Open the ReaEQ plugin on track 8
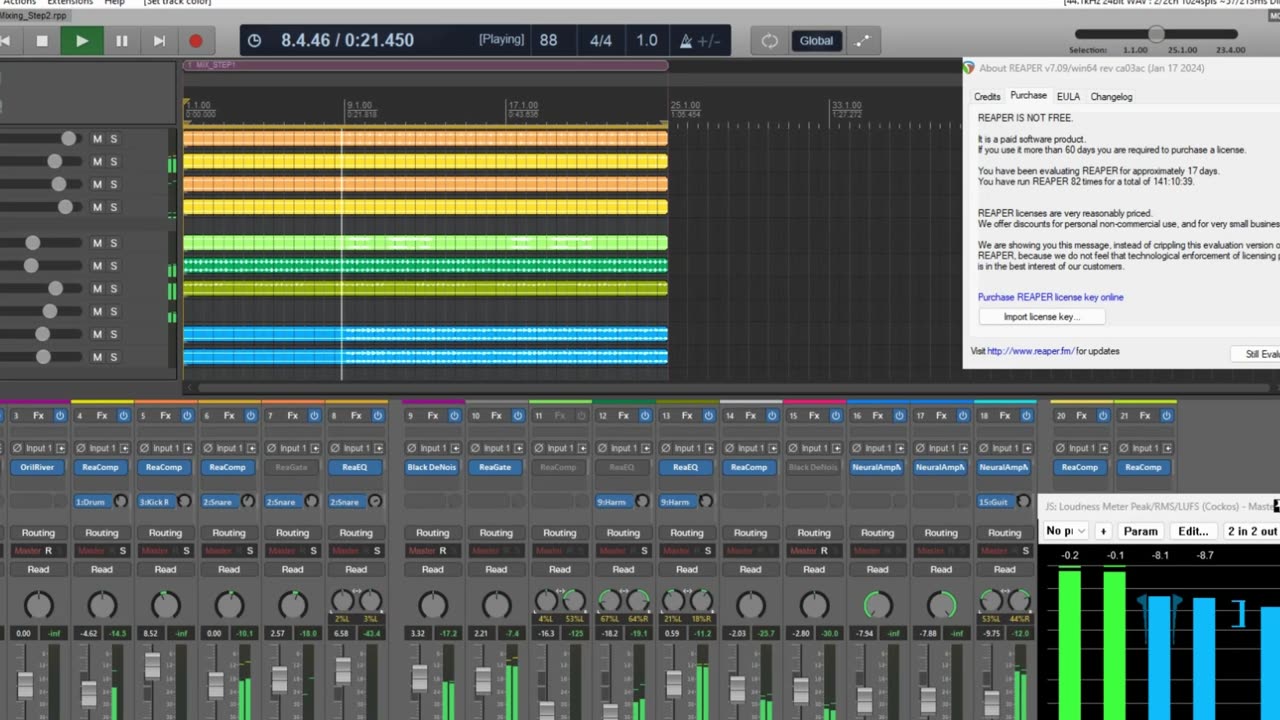The image size is (1280, 720). point(355,467)
